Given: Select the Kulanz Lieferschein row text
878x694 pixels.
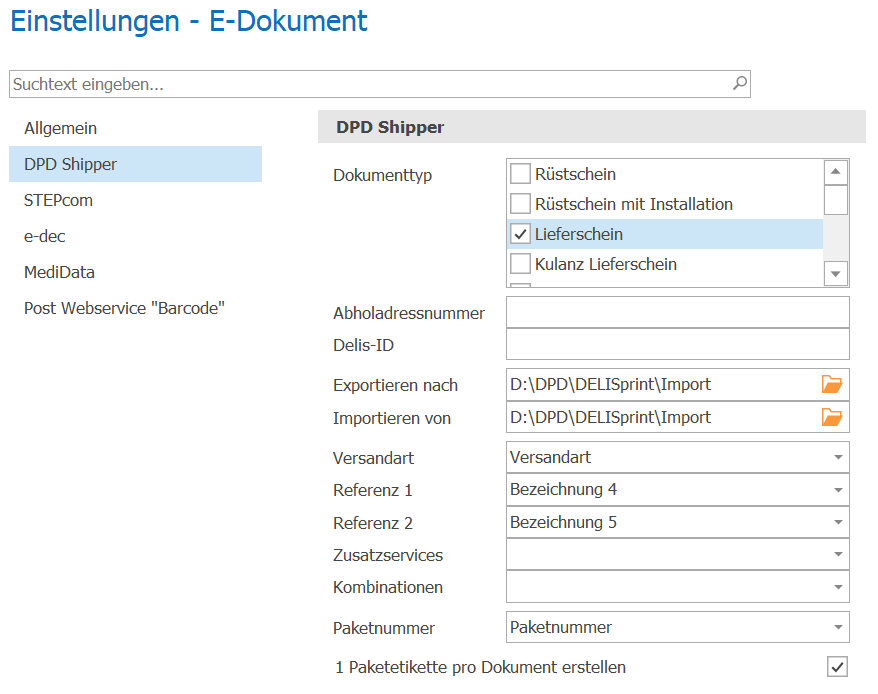Looking at the screenshot, I should coord(606,264).
